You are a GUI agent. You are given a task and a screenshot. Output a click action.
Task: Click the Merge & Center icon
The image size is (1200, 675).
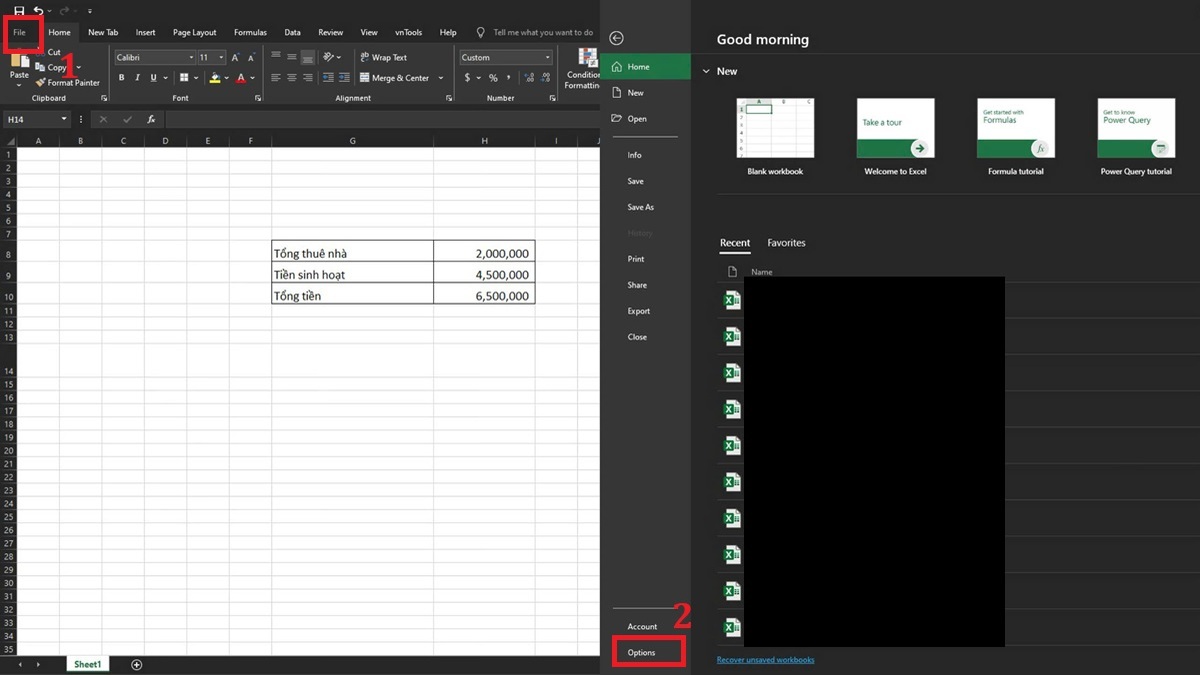click(x=365, y=77)
